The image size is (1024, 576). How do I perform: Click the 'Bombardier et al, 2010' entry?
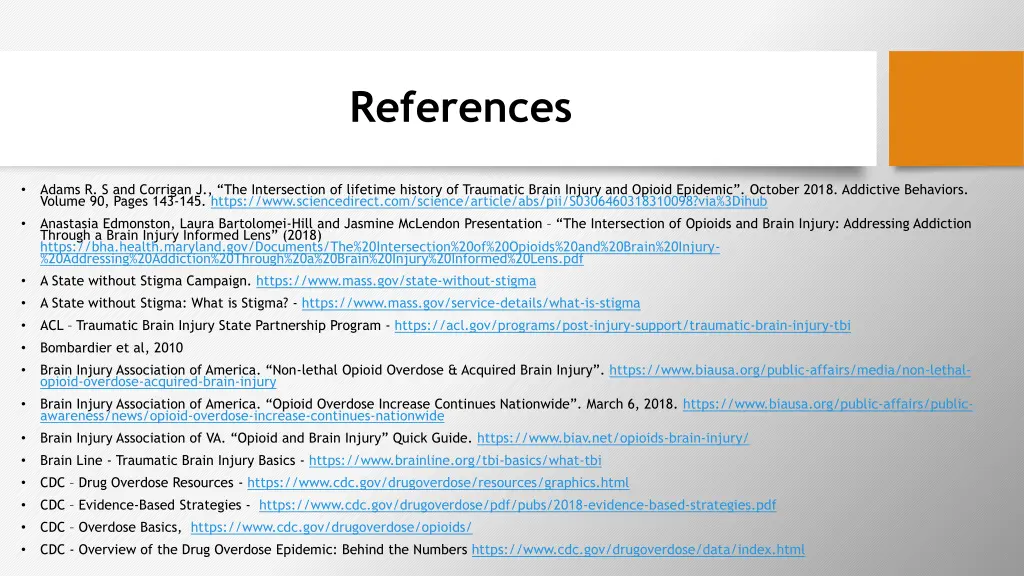click(112, 348)
